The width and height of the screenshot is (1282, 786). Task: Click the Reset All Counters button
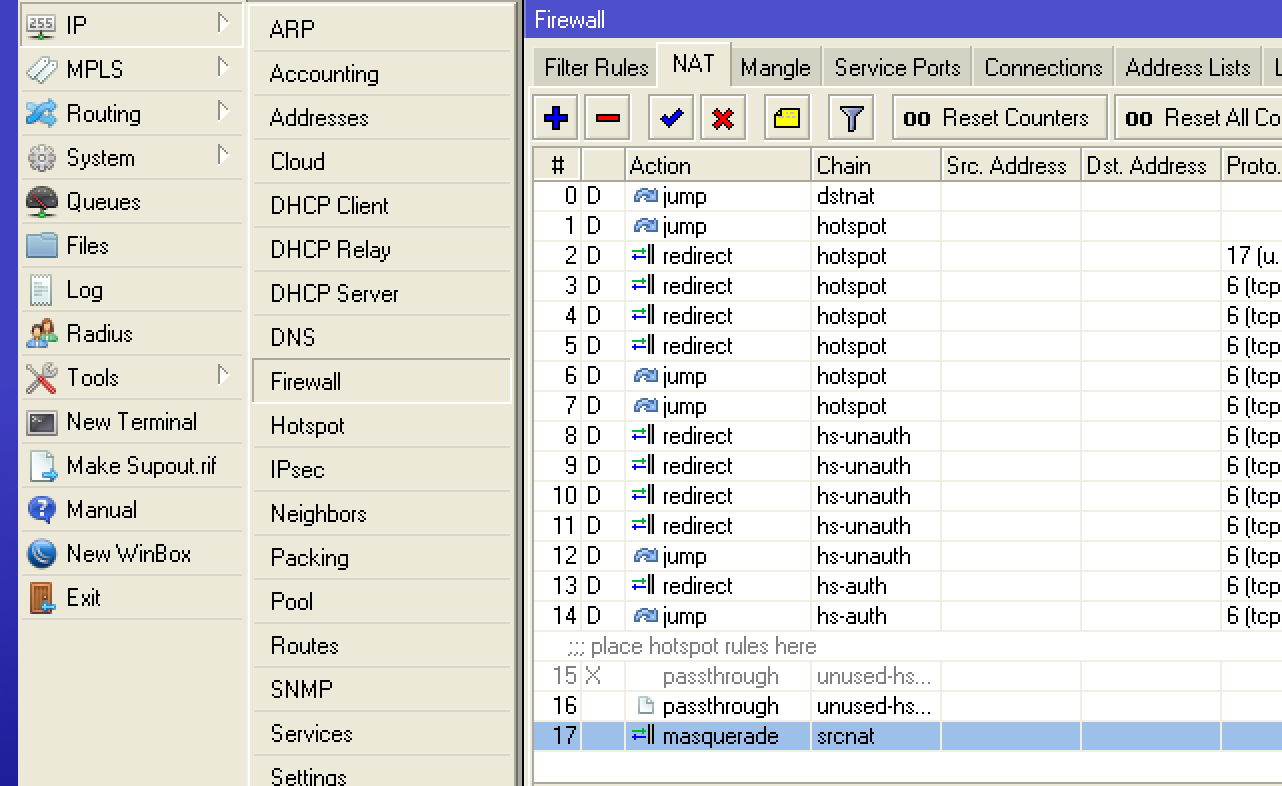click(x=1198, y=118)
